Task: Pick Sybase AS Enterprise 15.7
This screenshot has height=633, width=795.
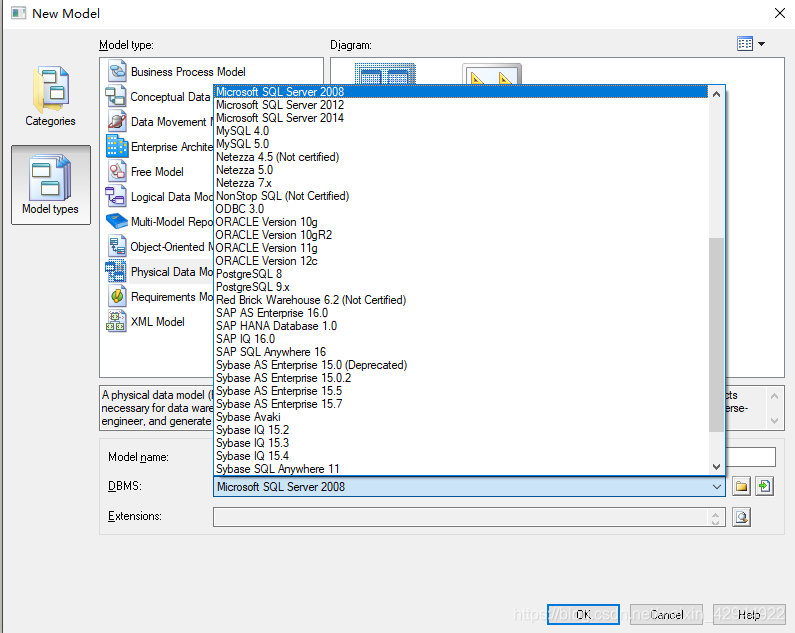Action: [461, 404]
